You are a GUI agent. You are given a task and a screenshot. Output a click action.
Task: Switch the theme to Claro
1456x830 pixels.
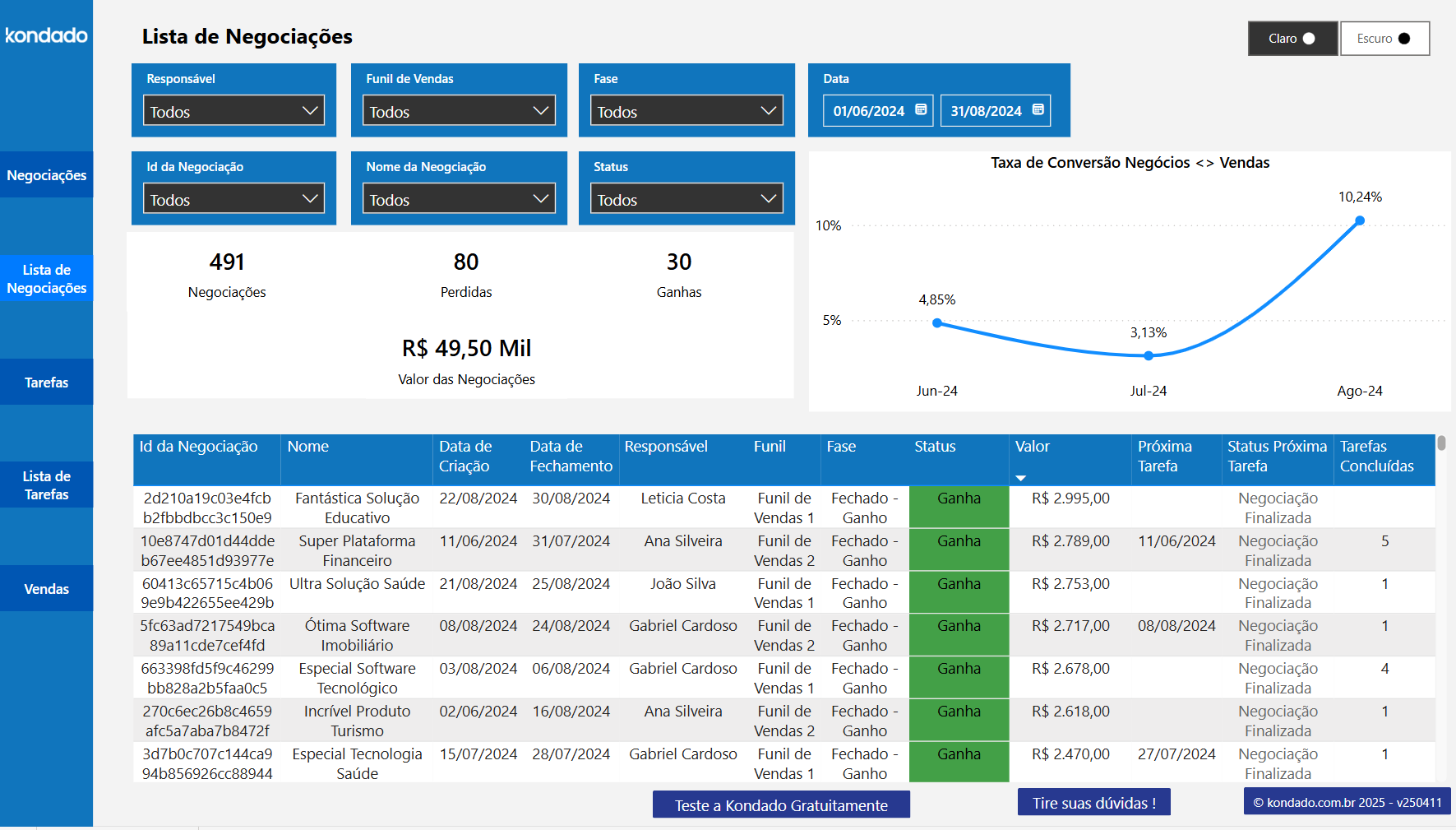(1292, 38)
